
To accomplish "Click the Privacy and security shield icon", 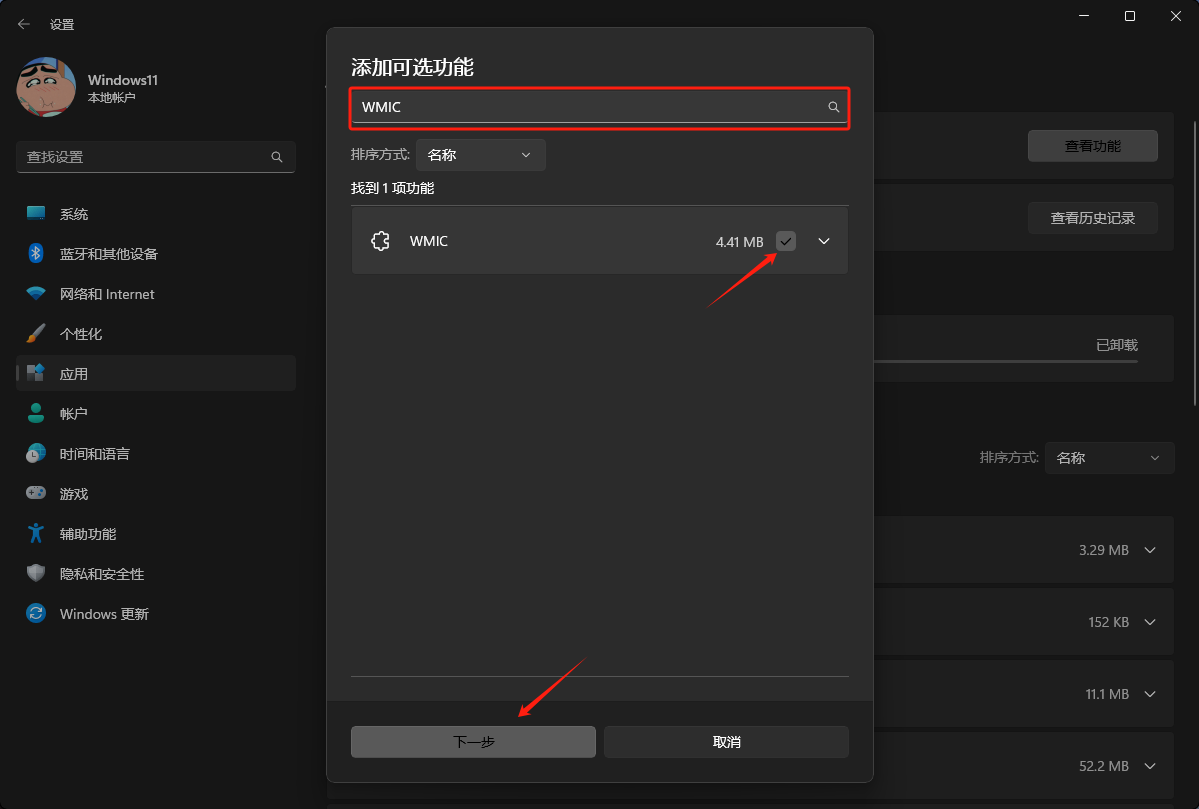I will click(36, 574).
